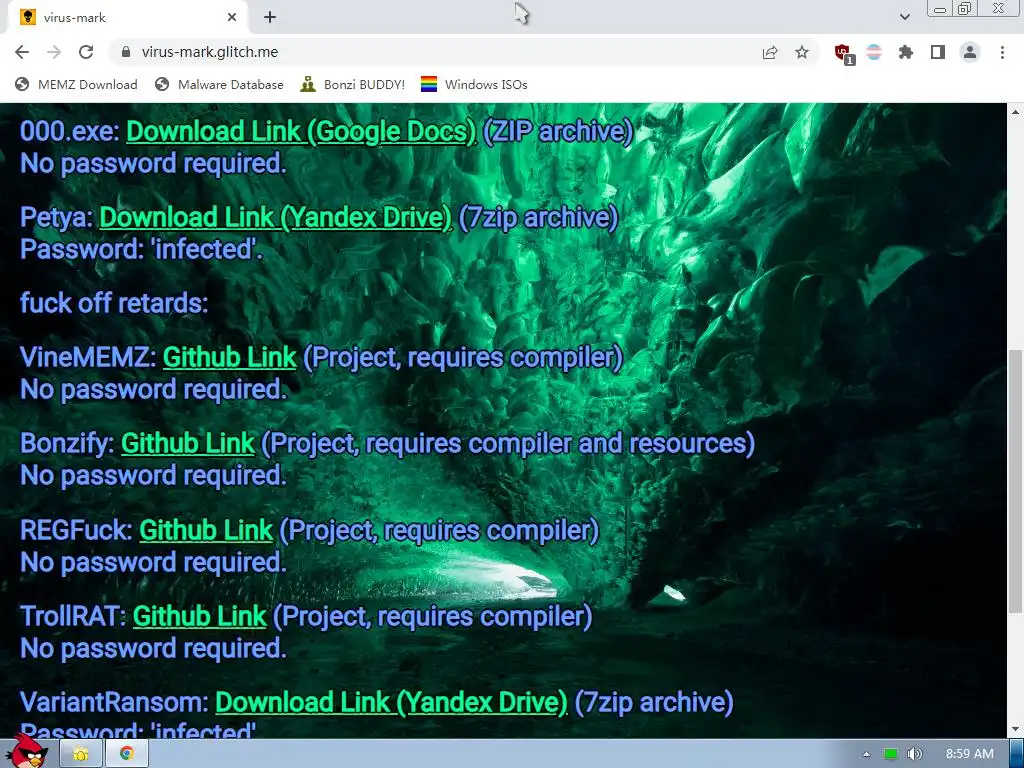Close the virus-mark tab

click(x=232, y=18)
